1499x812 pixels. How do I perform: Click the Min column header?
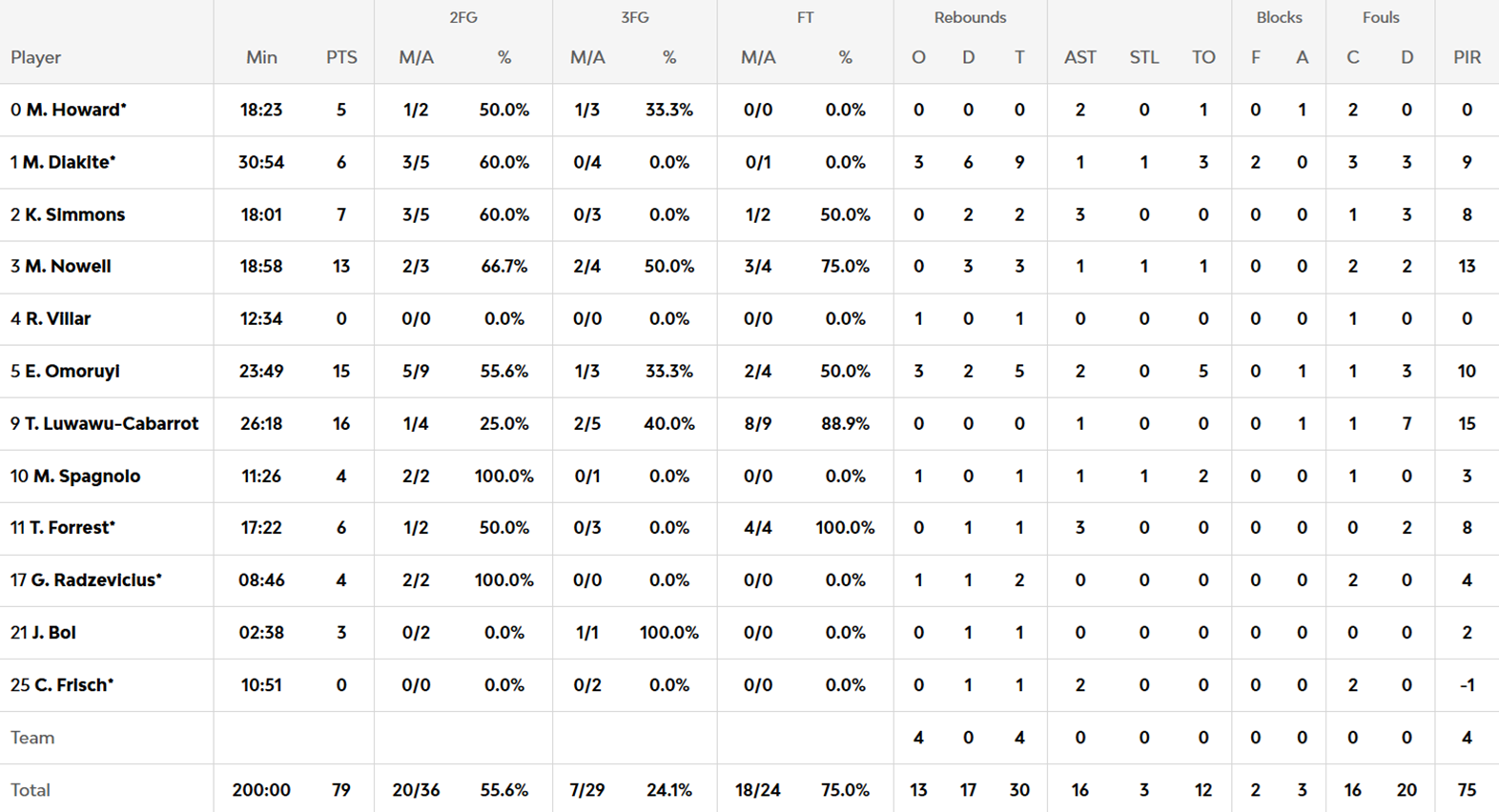[x=261, y=57]
